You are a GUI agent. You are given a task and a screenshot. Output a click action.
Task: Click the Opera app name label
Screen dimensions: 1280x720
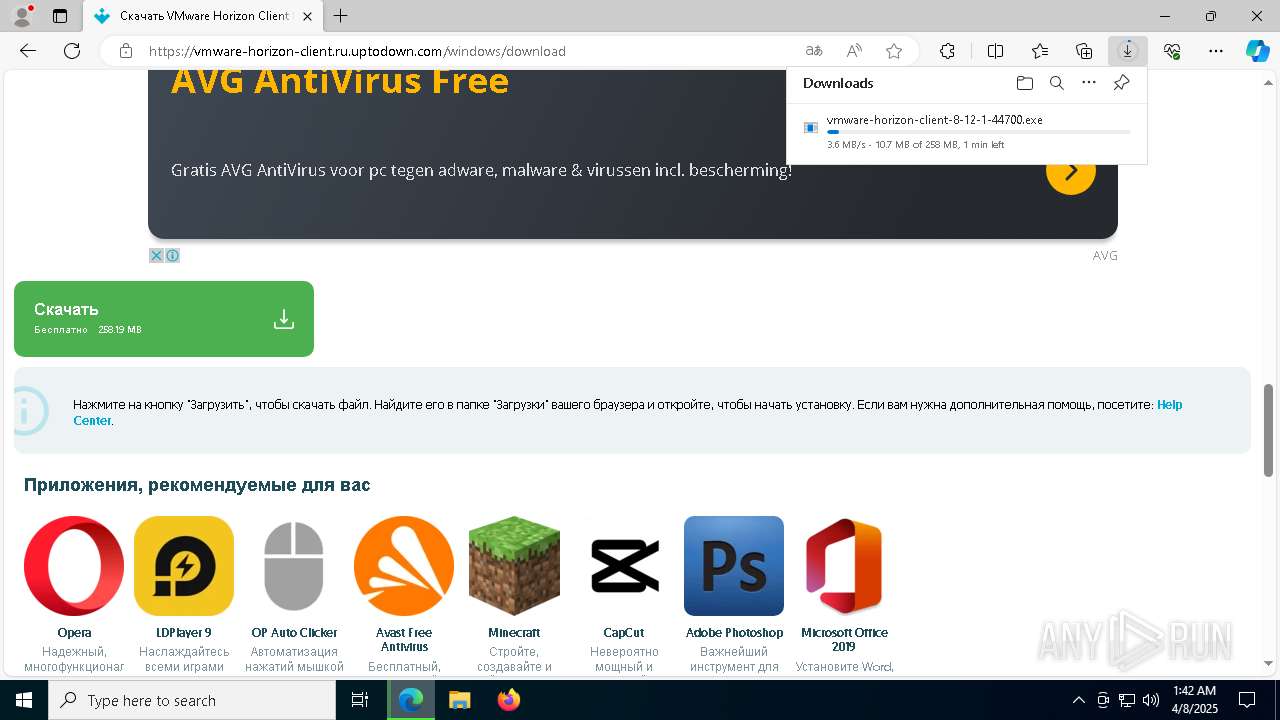(x=74, y=633)
